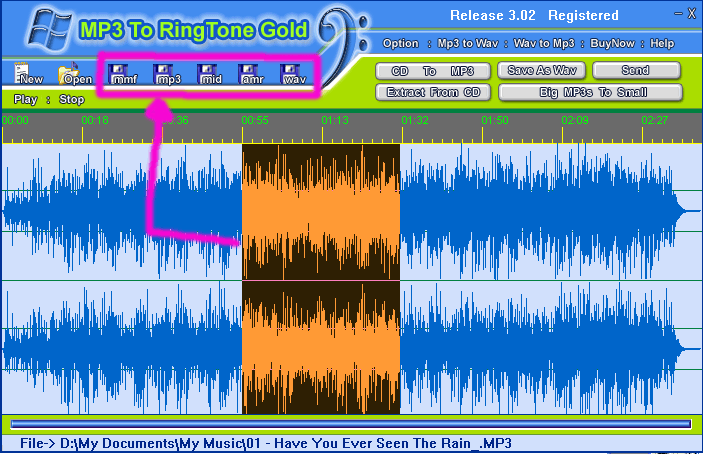Play the loaded audio

point(26,99)
